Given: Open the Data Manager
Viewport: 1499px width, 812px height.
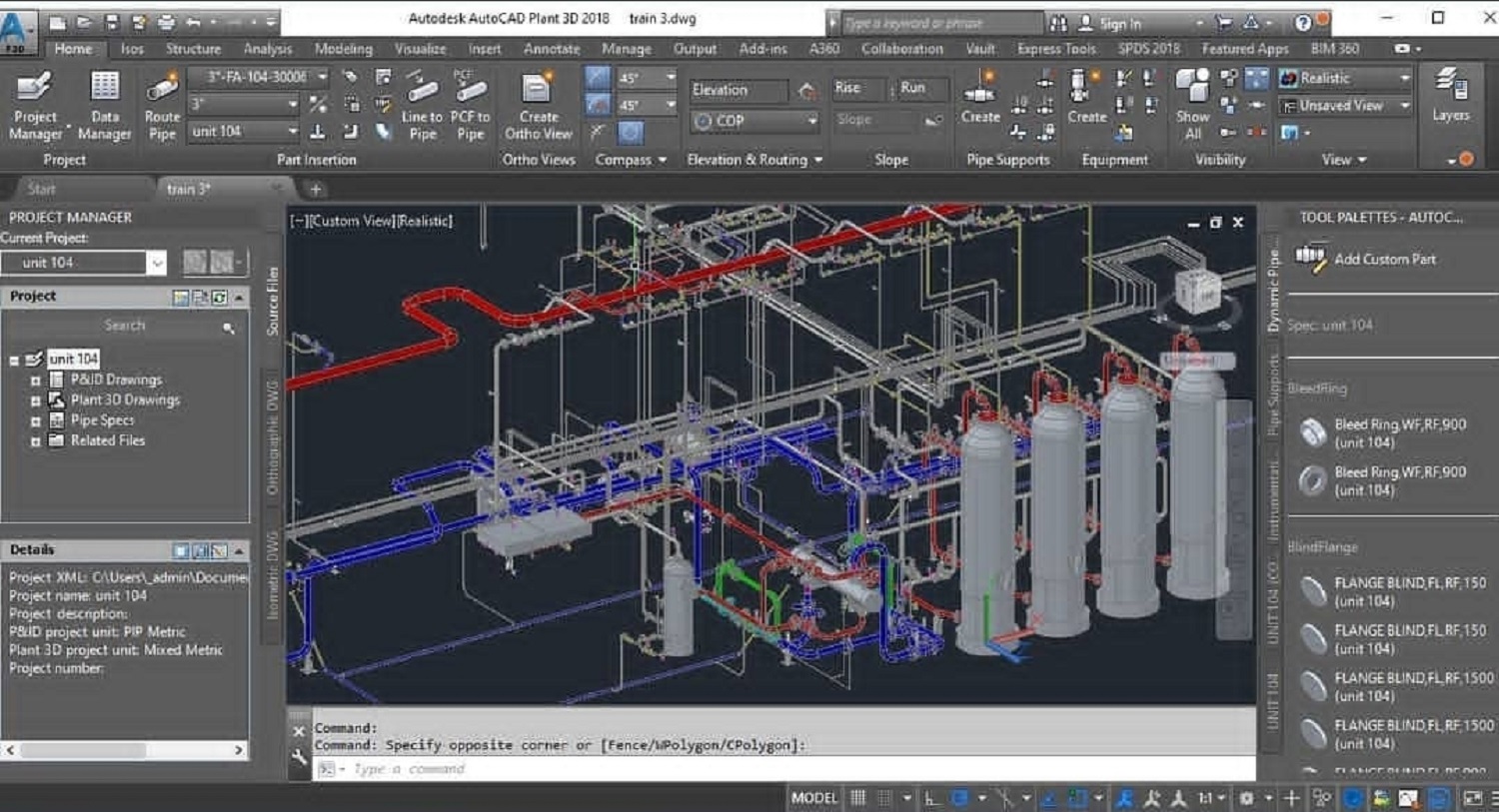Looking at the screenshot, I should [105, 105].
